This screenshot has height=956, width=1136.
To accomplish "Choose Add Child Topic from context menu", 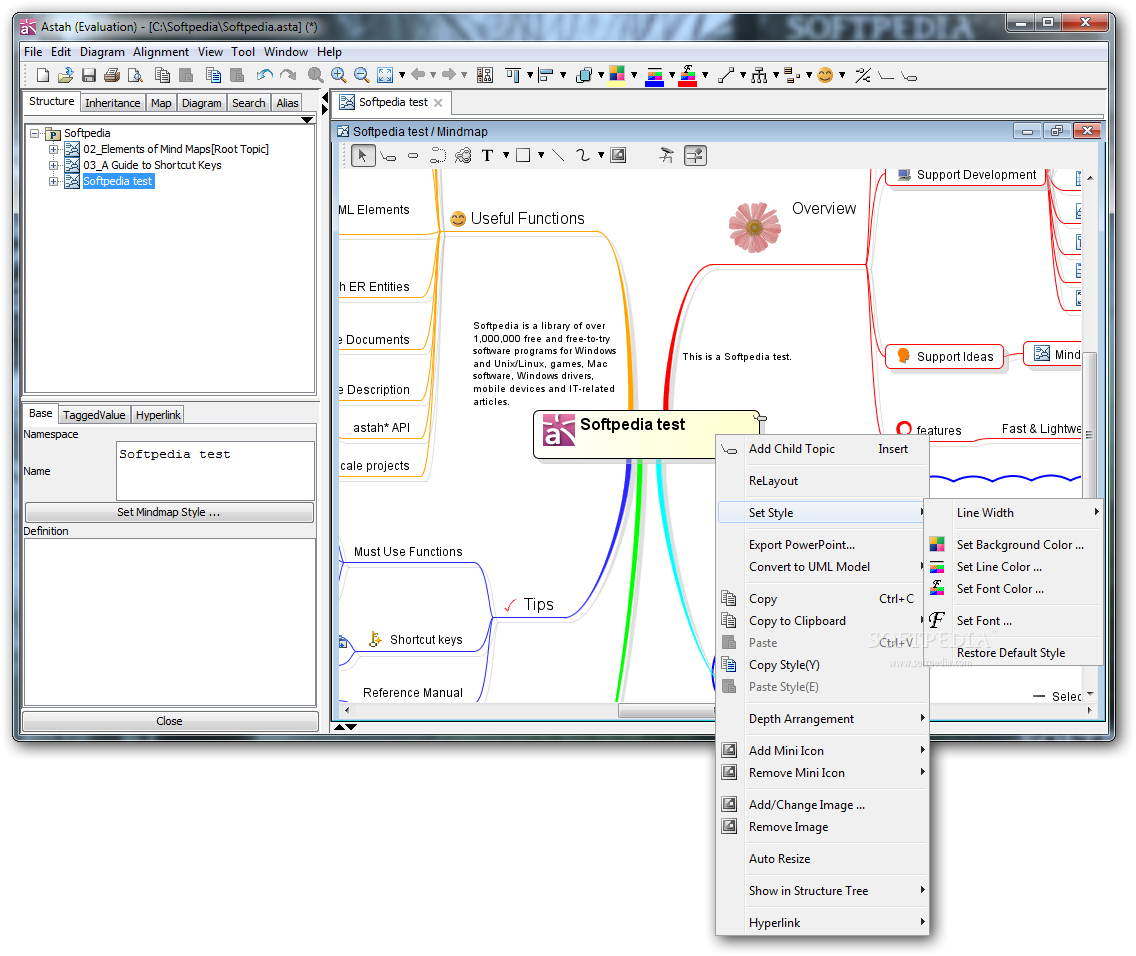I will click(x=822, y=449).
